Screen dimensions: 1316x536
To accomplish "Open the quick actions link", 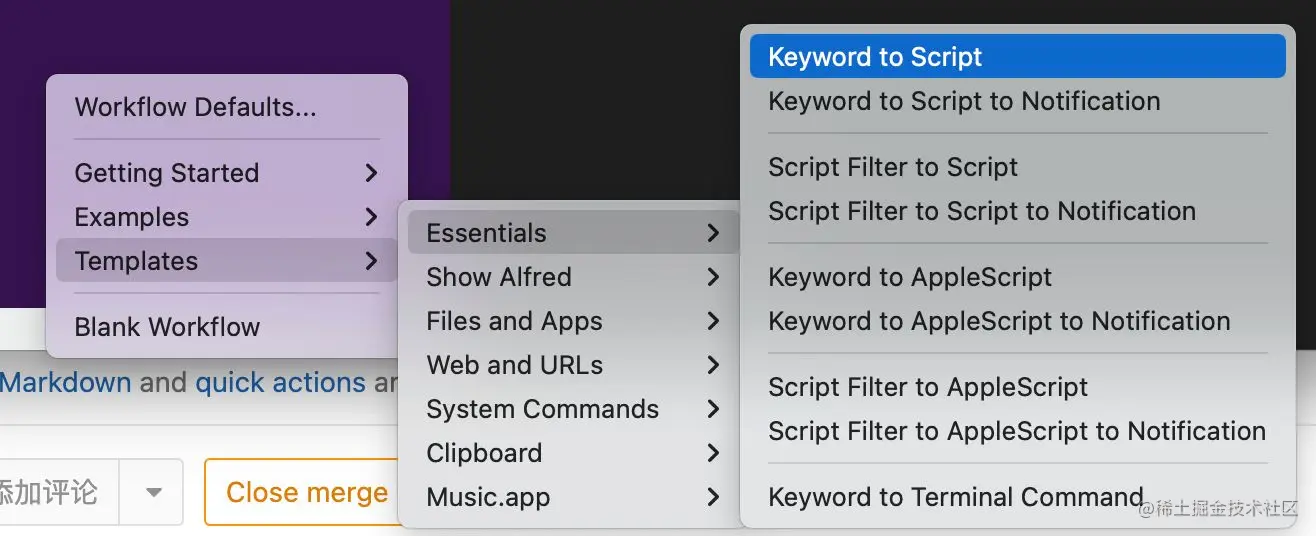I will coord(280,382).
